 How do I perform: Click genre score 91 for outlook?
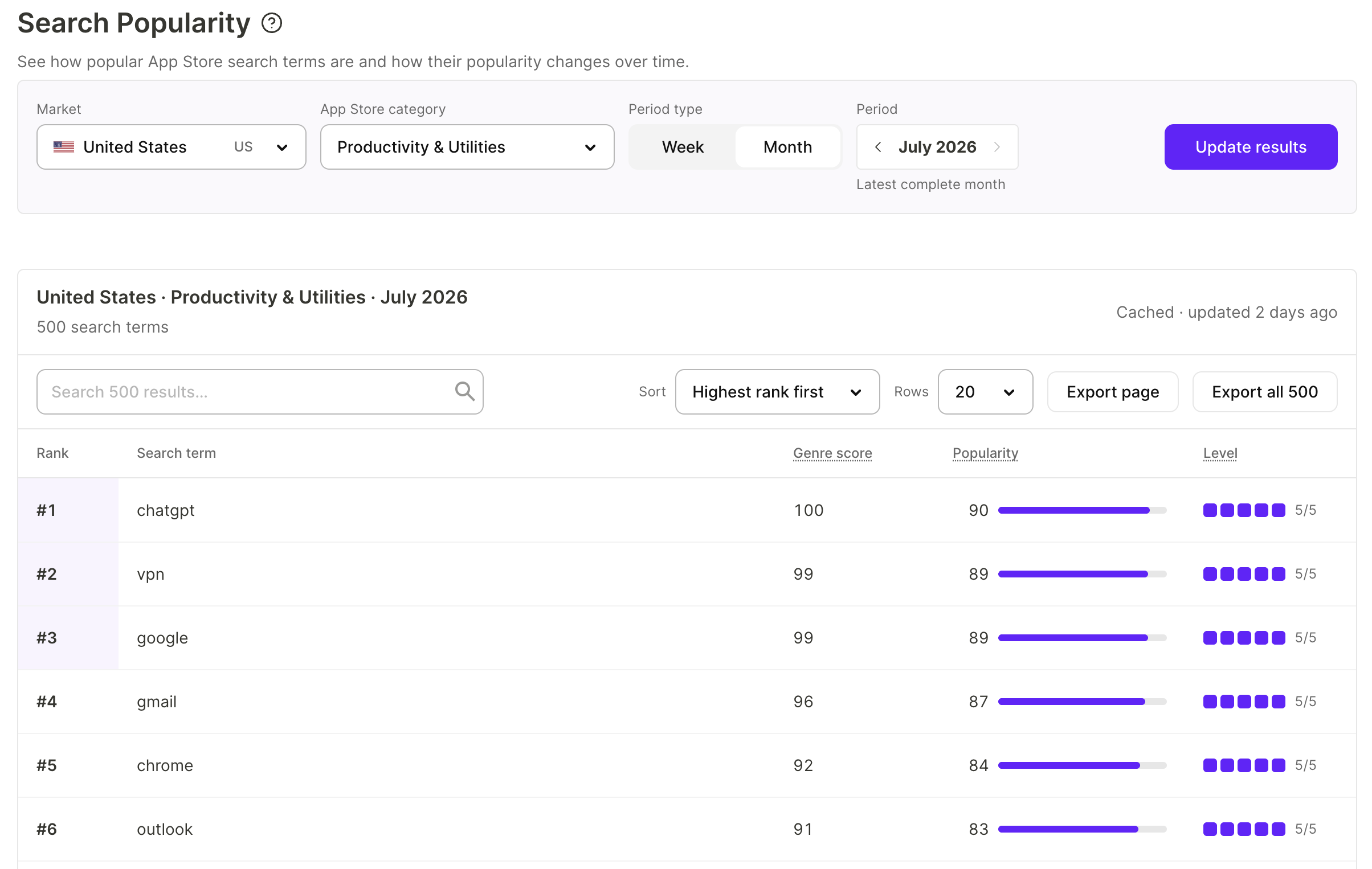803,829
